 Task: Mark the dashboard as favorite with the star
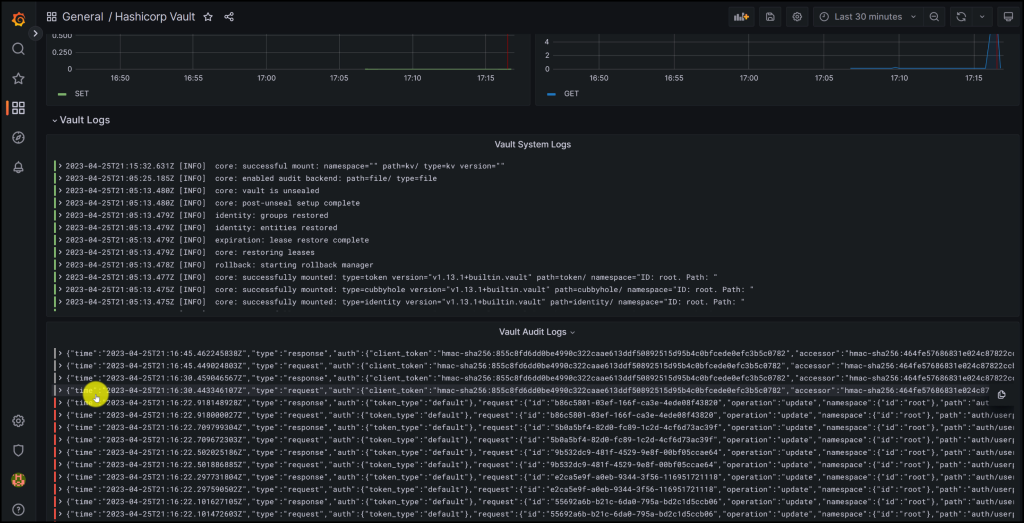click(208, 17)
